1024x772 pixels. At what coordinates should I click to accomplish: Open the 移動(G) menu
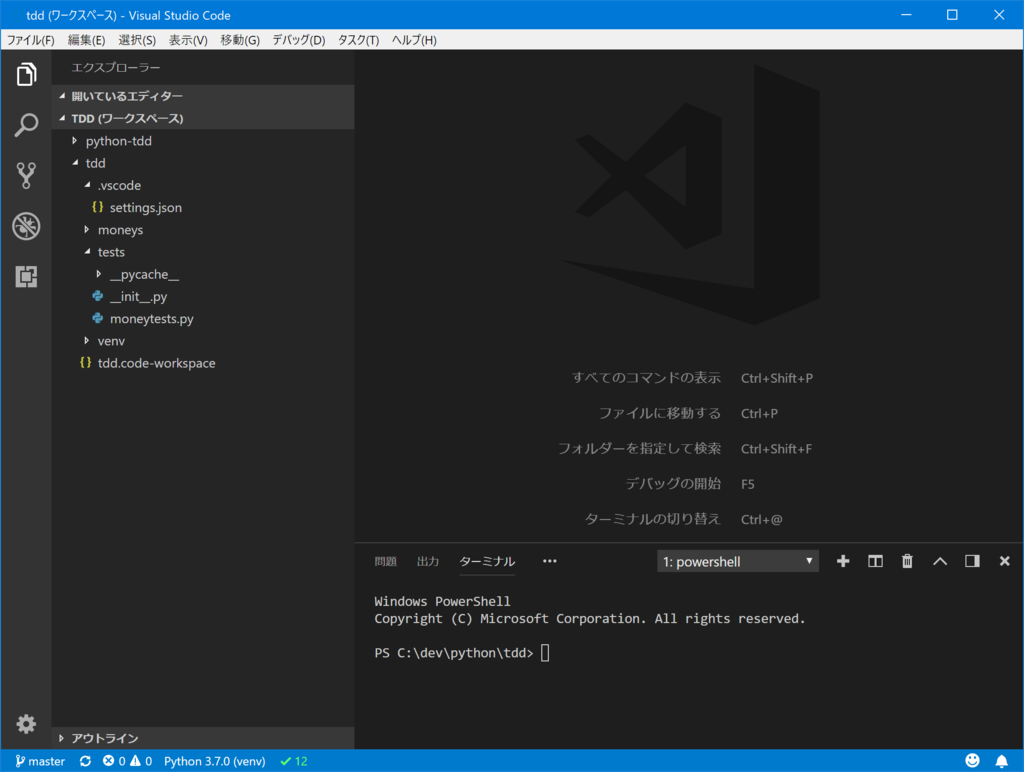pyautogui.click(x=240, y=40)
